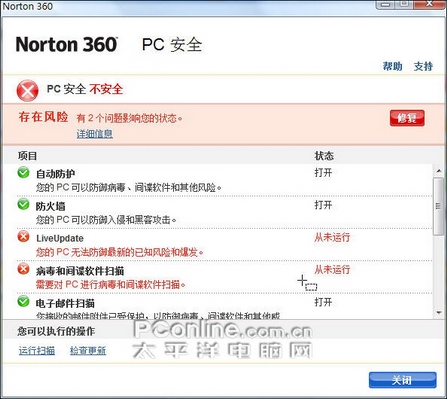Click the 项目 column header

point(27,156)
